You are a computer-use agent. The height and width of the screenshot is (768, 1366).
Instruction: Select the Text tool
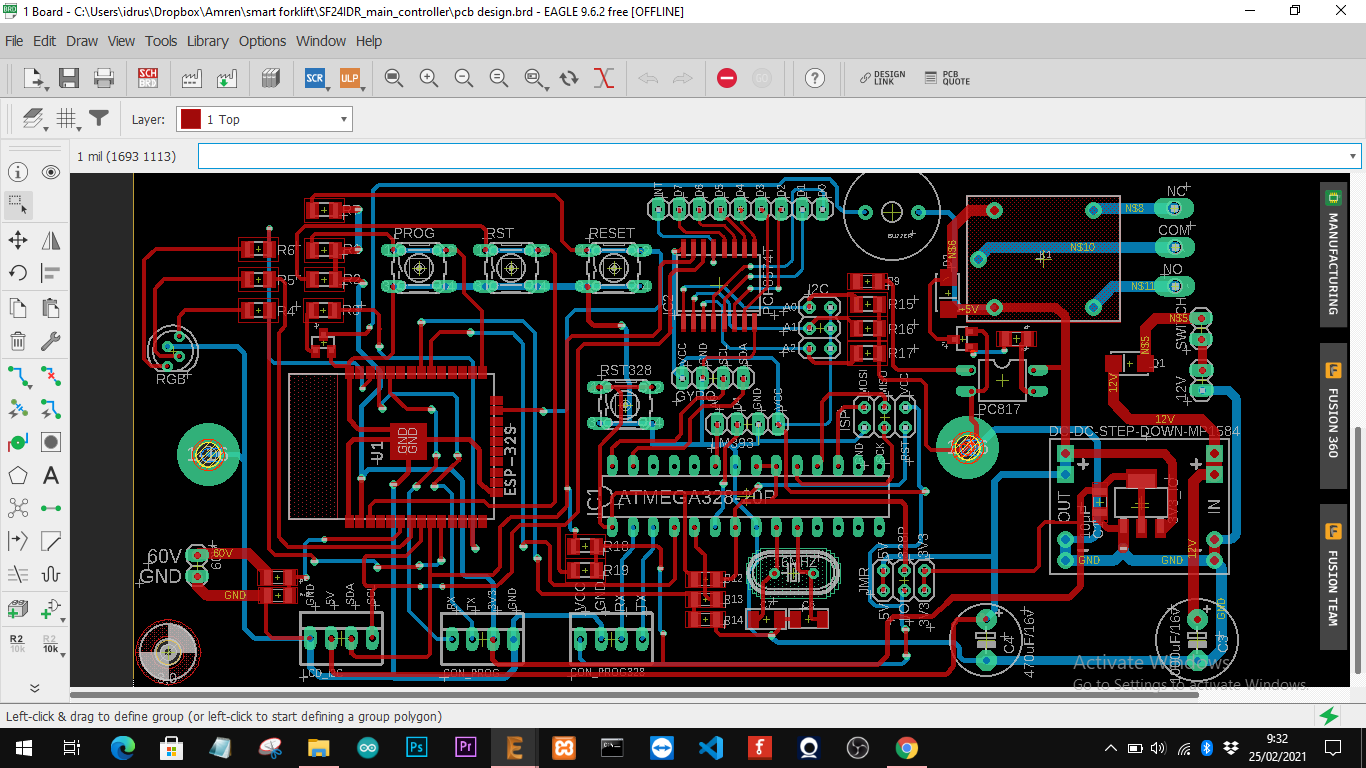pos(51,476)
